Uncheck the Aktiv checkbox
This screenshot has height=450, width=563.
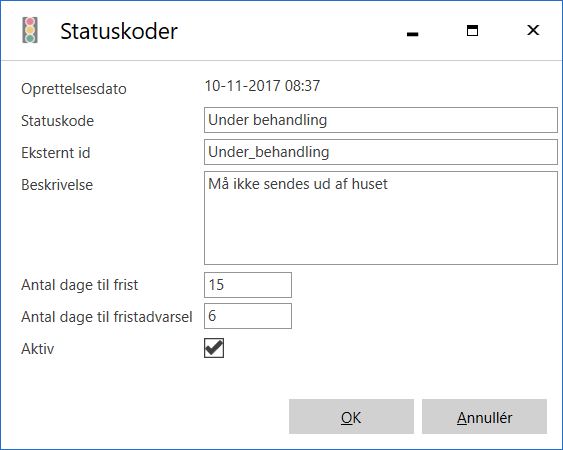214,348
